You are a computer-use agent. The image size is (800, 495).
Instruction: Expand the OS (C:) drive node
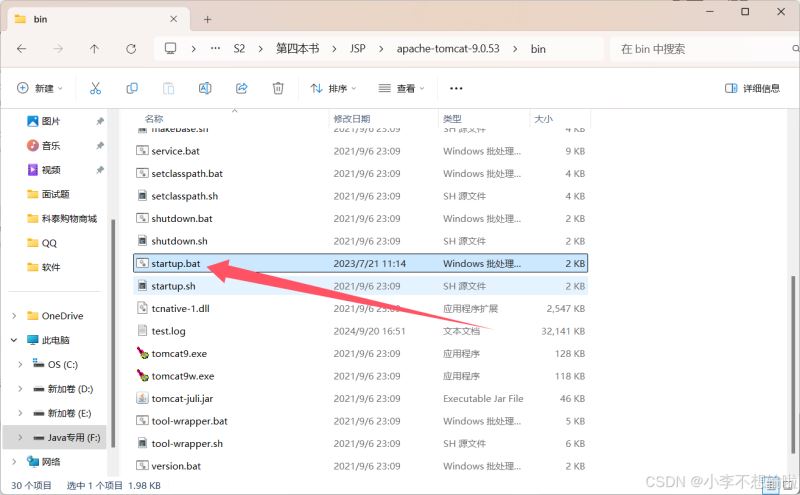[20, 364]
